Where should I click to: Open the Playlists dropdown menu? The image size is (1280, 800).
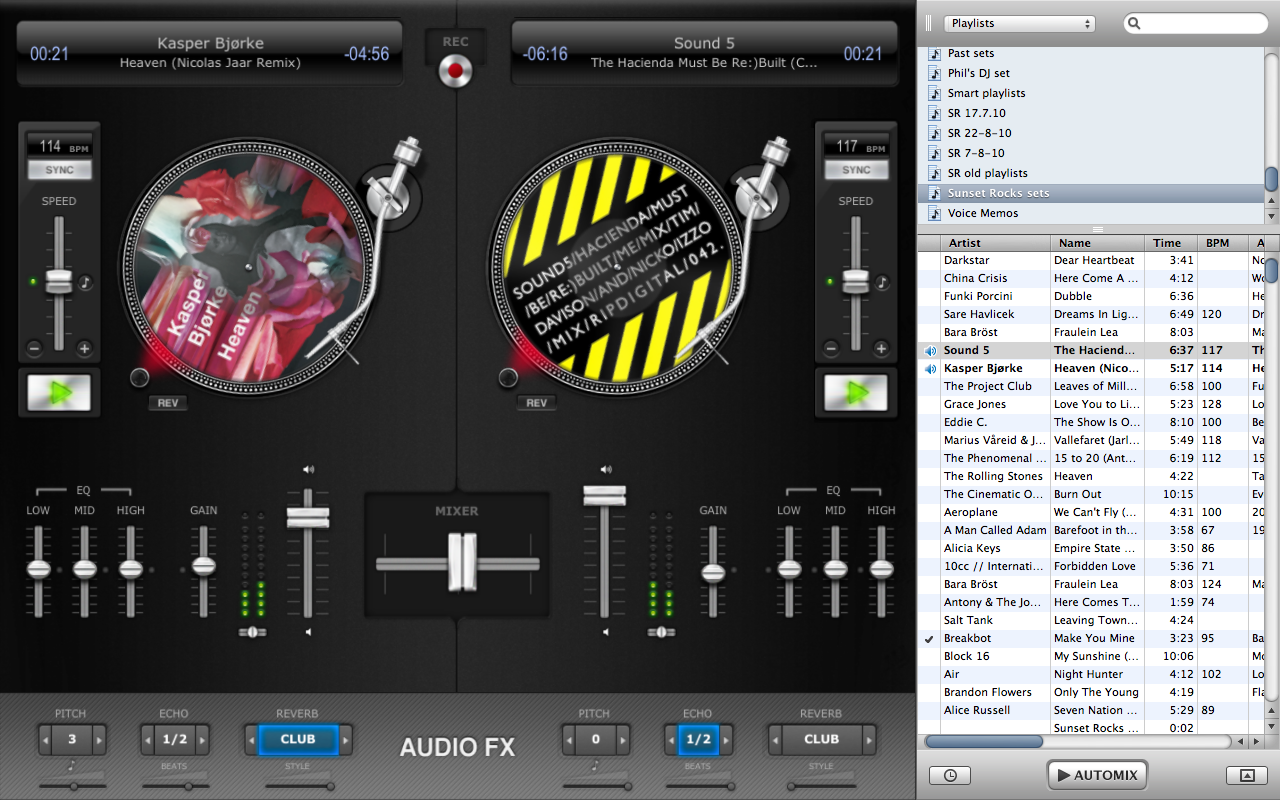pos(1019,23)
